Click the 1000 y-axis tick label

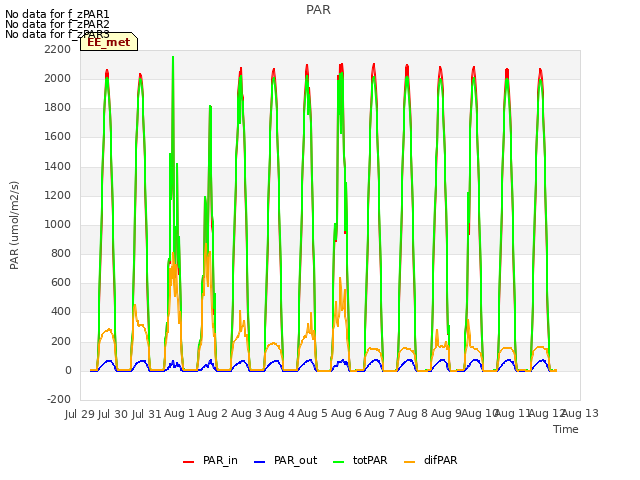point(58,224)
